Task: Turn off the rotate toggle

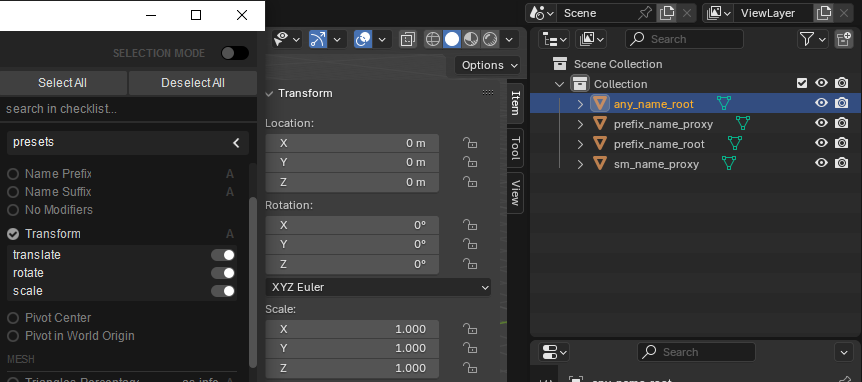Action: tap(223, 273)
